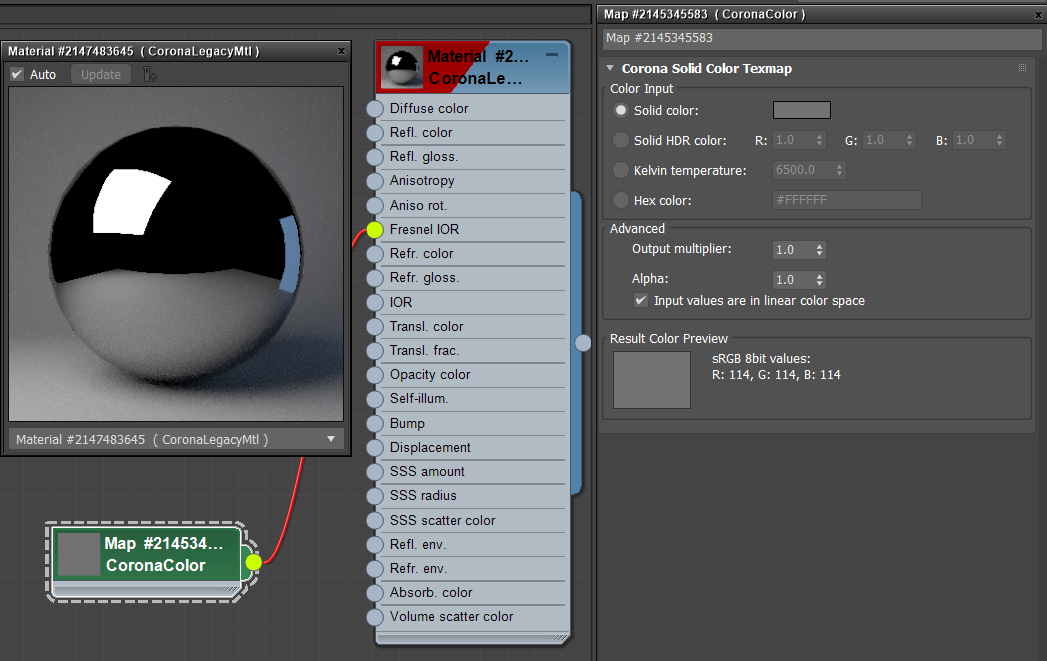Click the SSS radius input socket
Screen dimensions: 1047x661
(375, 495)
